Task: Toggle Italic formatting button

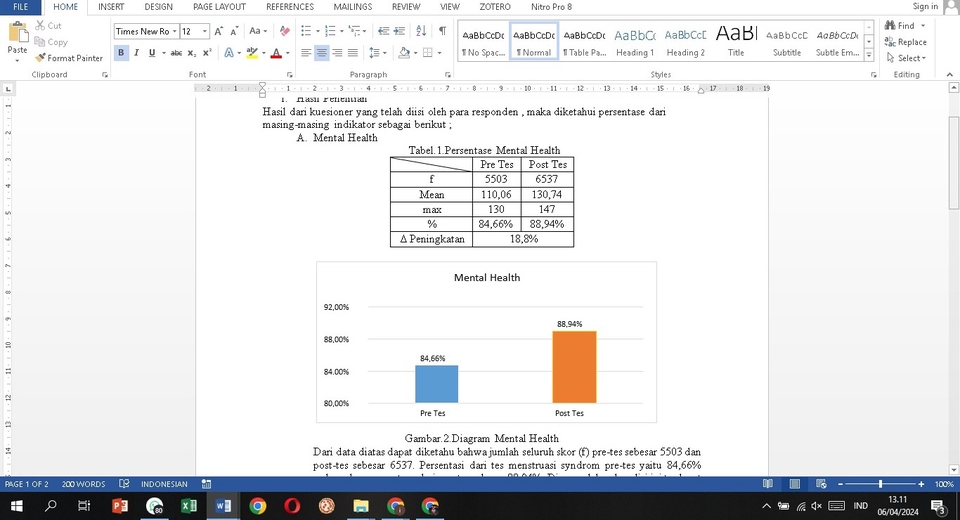Action: tap(136, 53)
